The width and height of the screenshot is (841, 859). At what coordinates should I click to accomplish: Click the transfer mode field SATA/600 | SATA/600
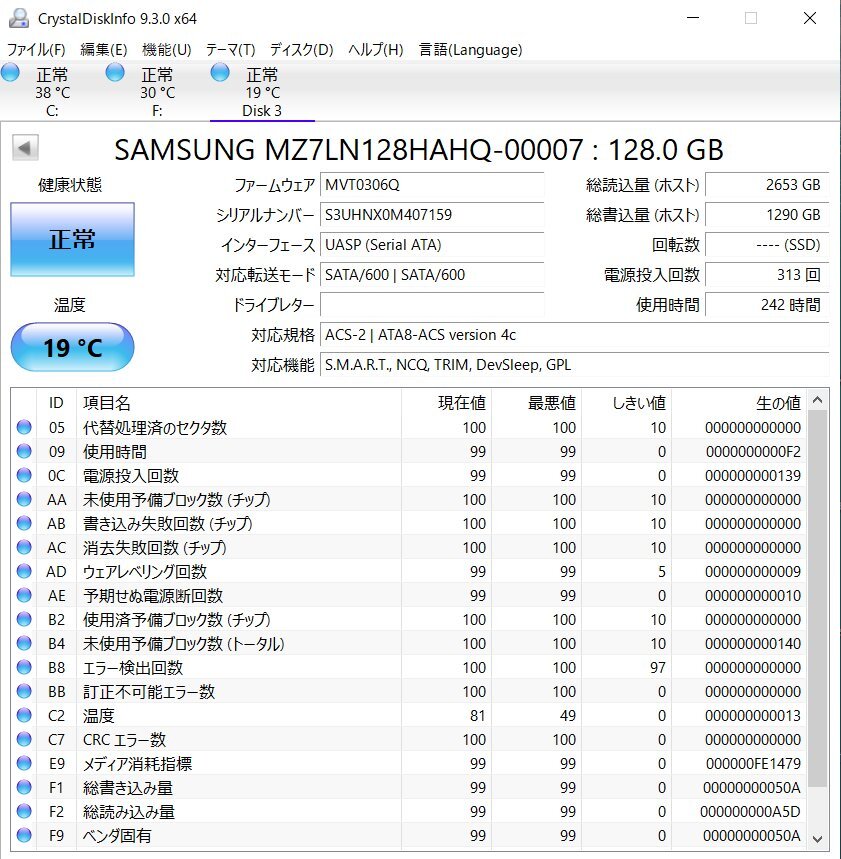click(432, 274)
